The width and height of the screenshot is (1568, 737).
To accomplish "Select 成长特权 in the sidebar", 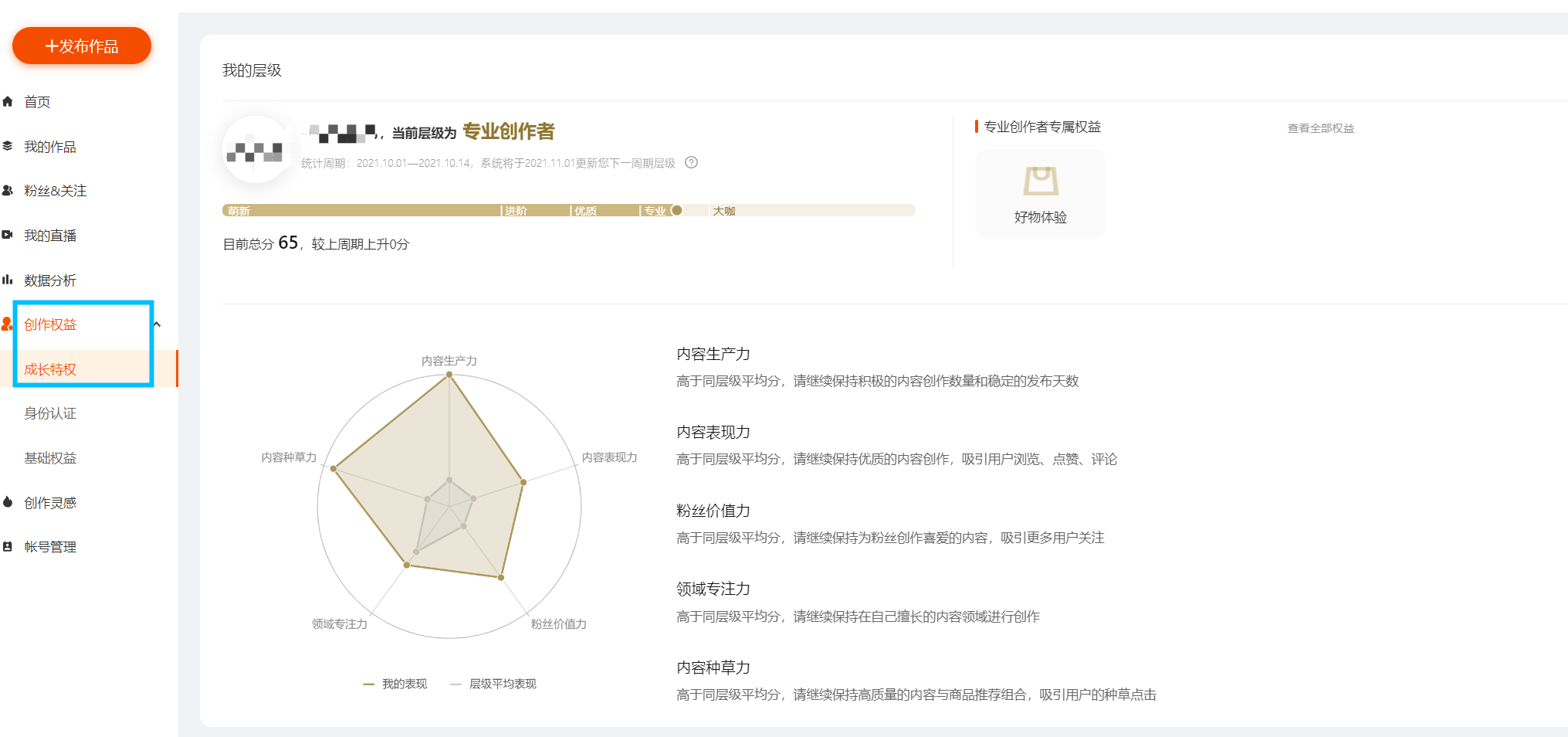I will click(x=50, y=369).
